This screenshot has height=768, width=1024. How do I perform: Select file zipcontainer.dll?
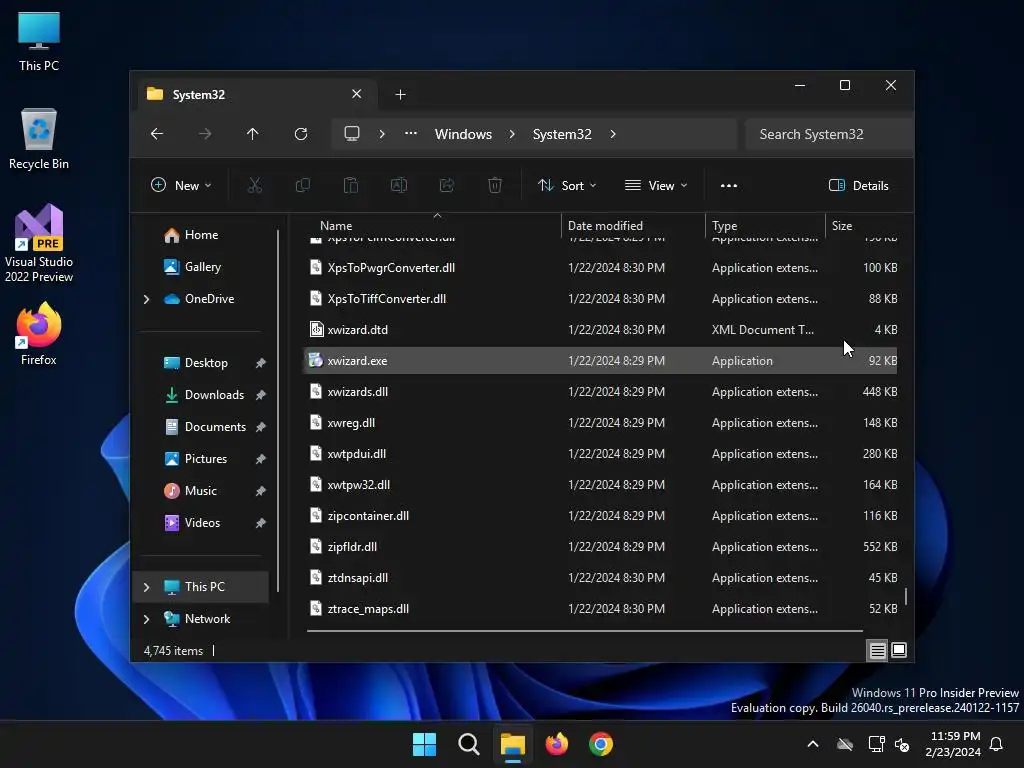pyautogui.click(x=600, y=516)
